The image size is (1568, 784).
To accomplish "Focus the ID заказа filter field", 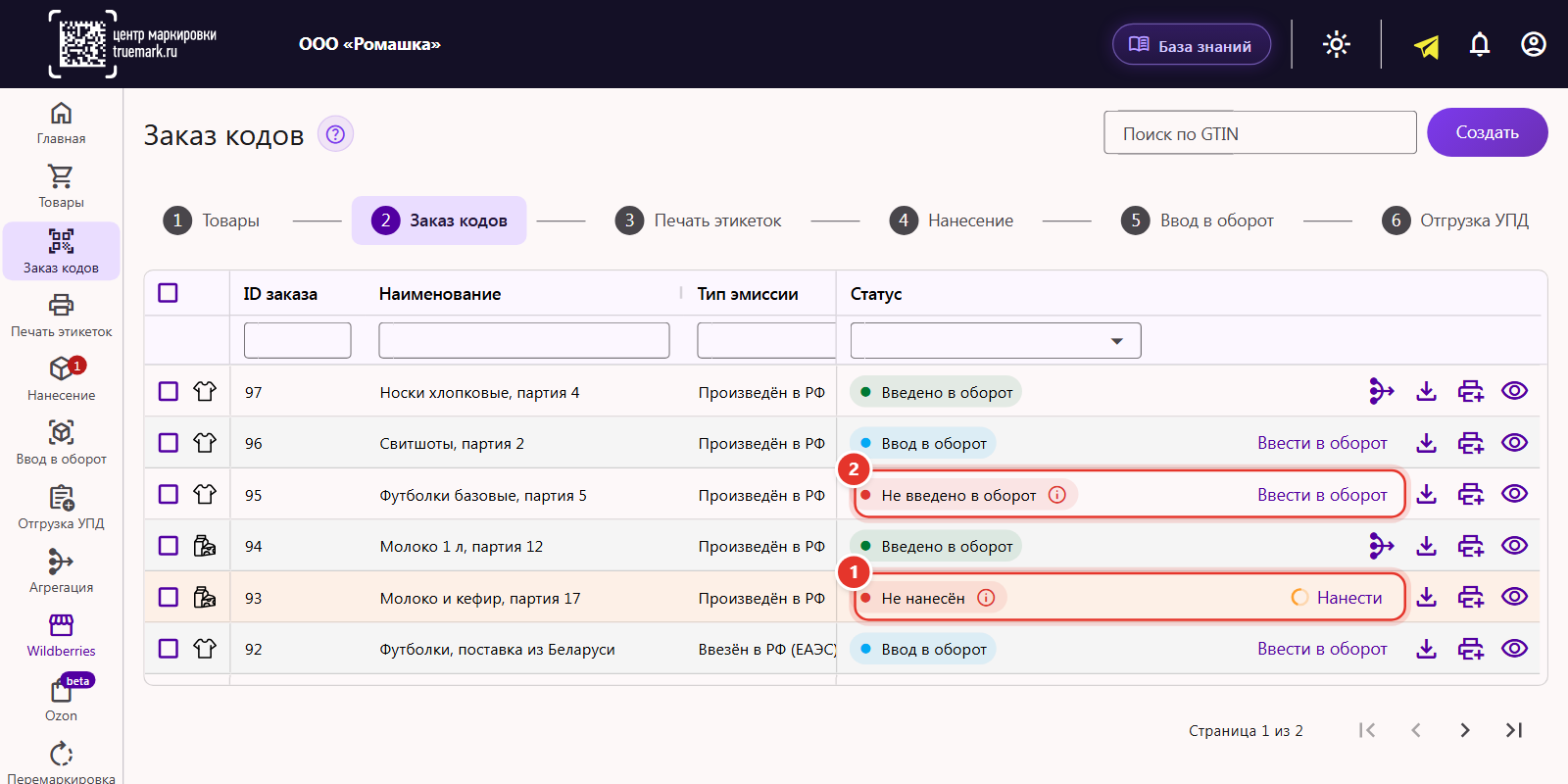I will (298, 341).
